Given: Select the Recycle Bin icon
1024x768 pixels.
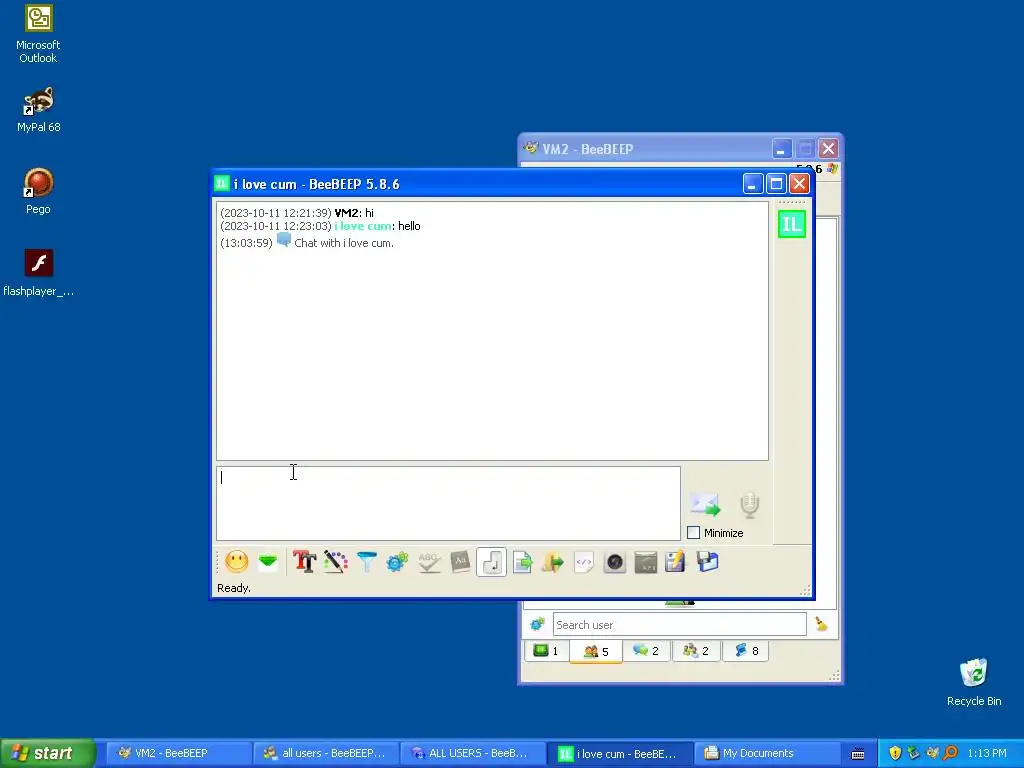Looking at the screenshot, I should pyautogui.click(x=974, y=682).
